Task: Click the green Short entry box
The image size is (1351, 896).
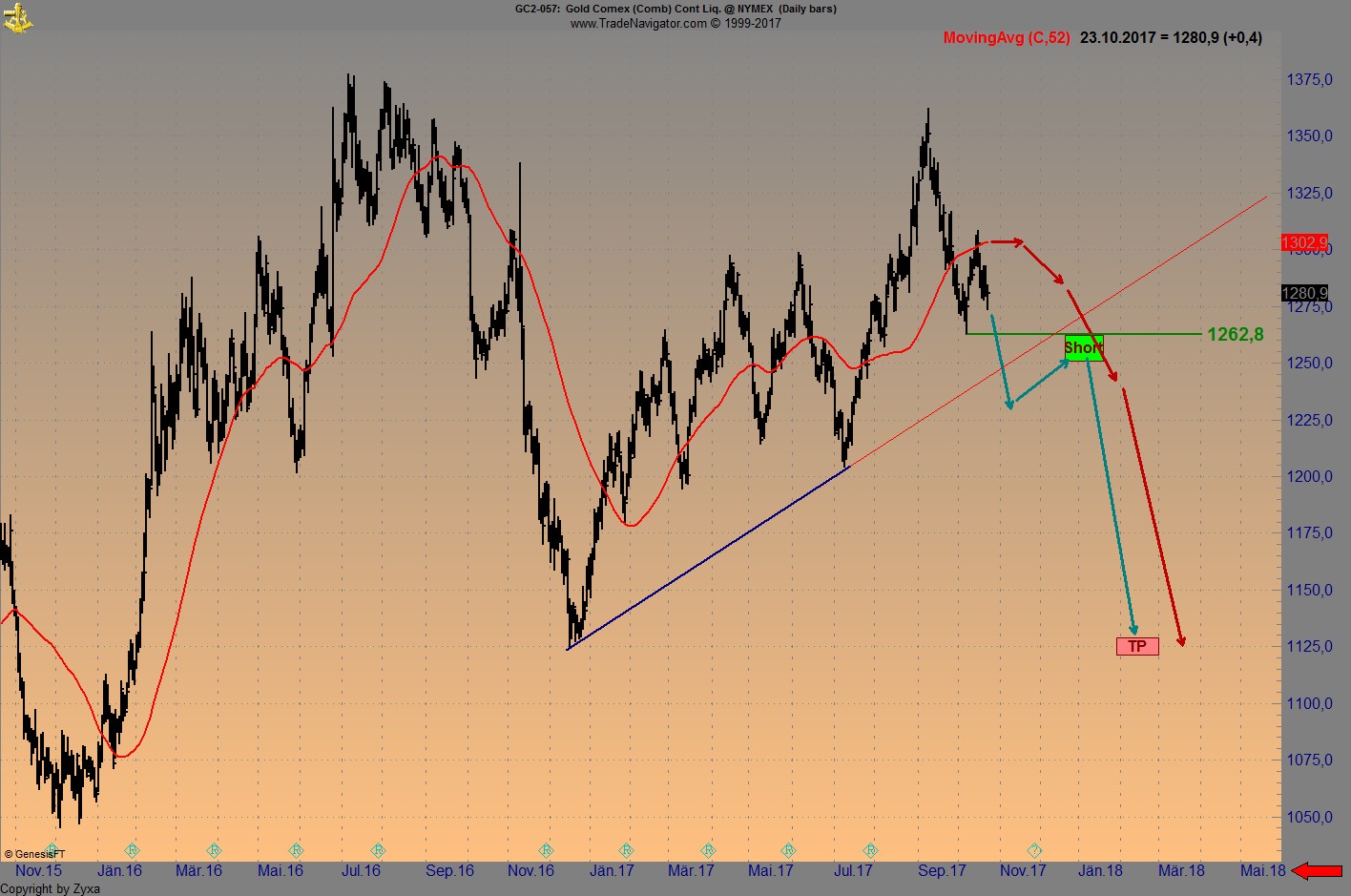Action: tap(1084, 347)
